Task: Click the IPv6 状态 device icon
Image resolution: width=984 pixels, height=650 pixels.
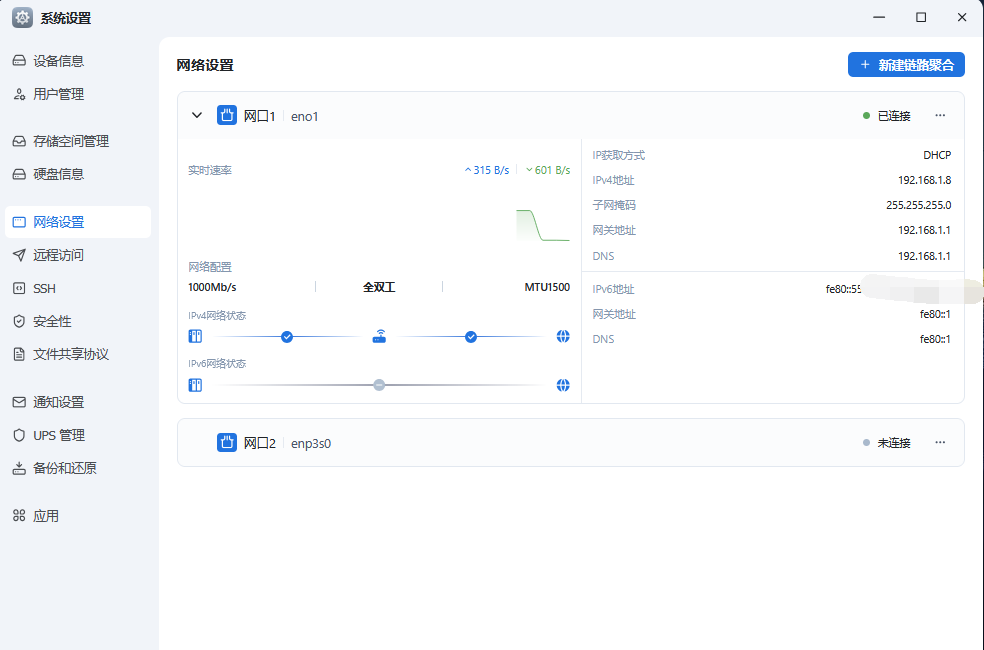Action: (195, 385)
